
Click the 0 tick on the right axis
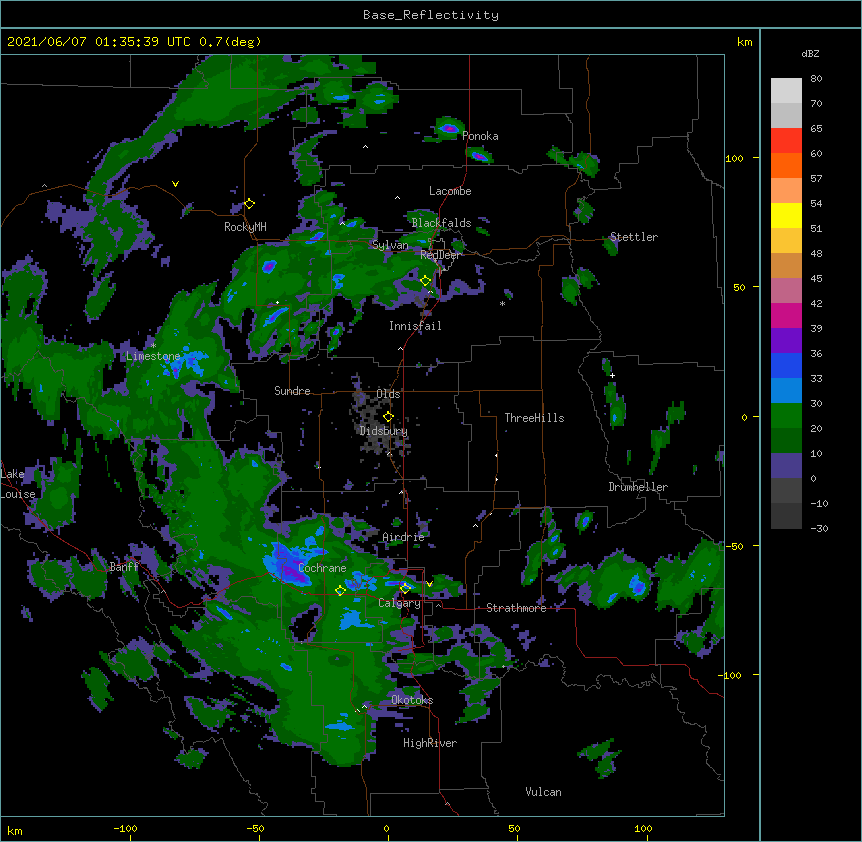click(x=744, y=417)
